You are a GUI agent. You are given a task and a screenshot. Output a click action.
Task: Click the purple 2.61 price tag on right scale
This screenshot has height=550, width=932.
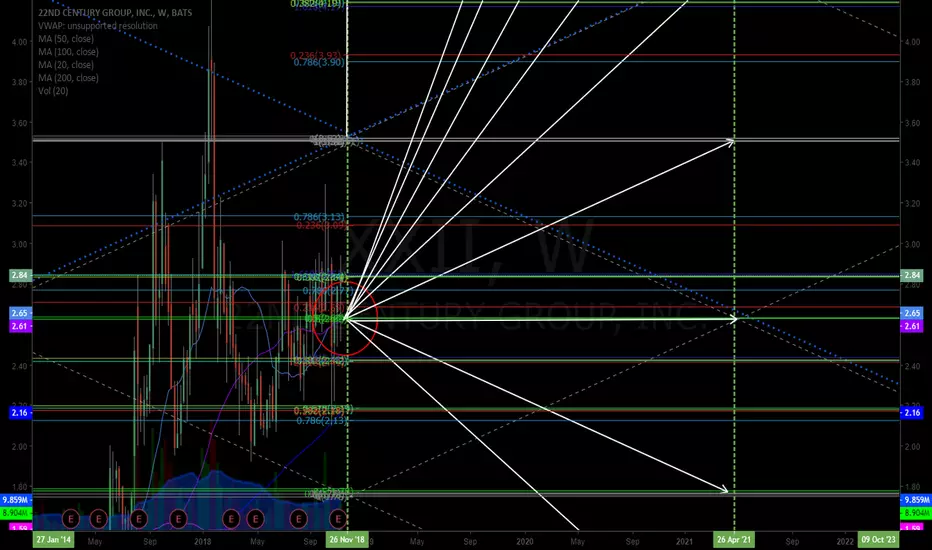912,326
